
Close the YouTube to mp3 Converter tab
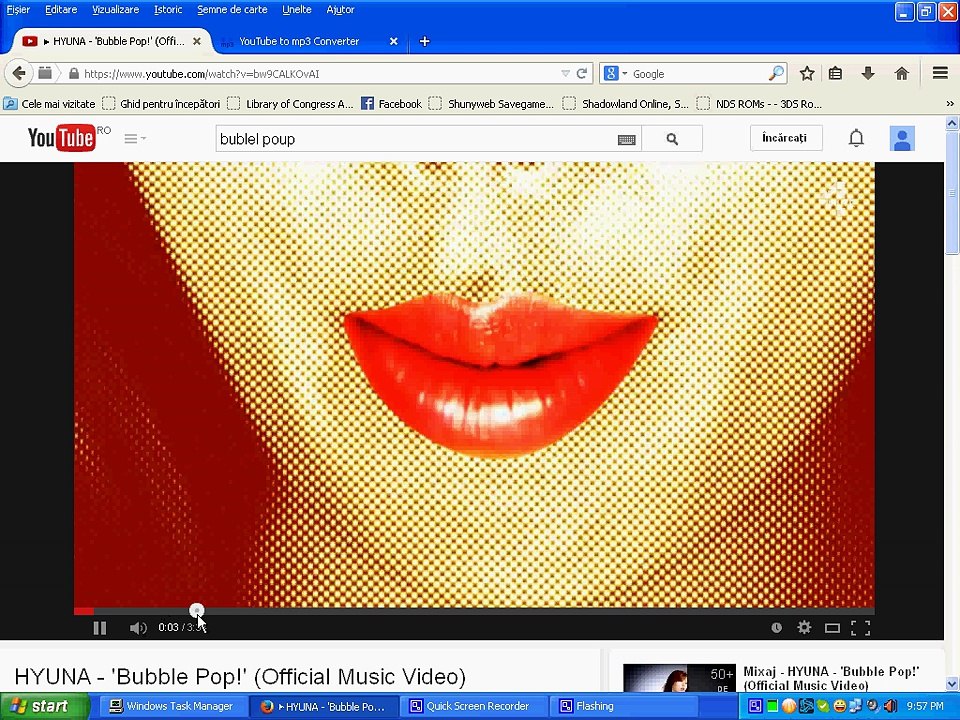click(394, 41)
